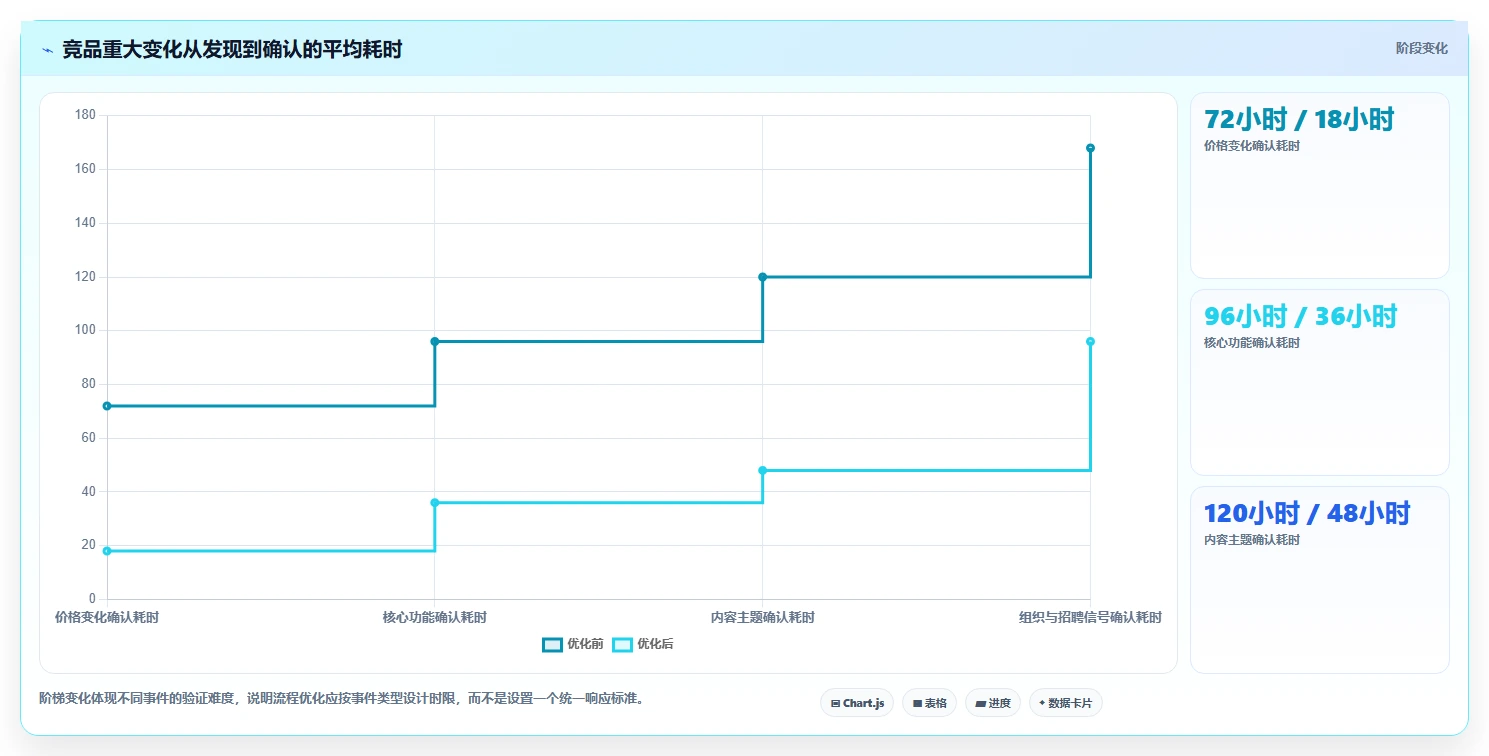Toggle the 优化前 legend swatch

pos(552,644)
